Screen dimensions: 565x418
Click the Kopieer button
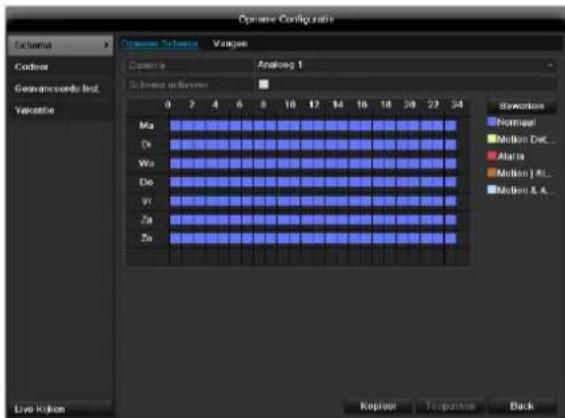tap(378, 406)
